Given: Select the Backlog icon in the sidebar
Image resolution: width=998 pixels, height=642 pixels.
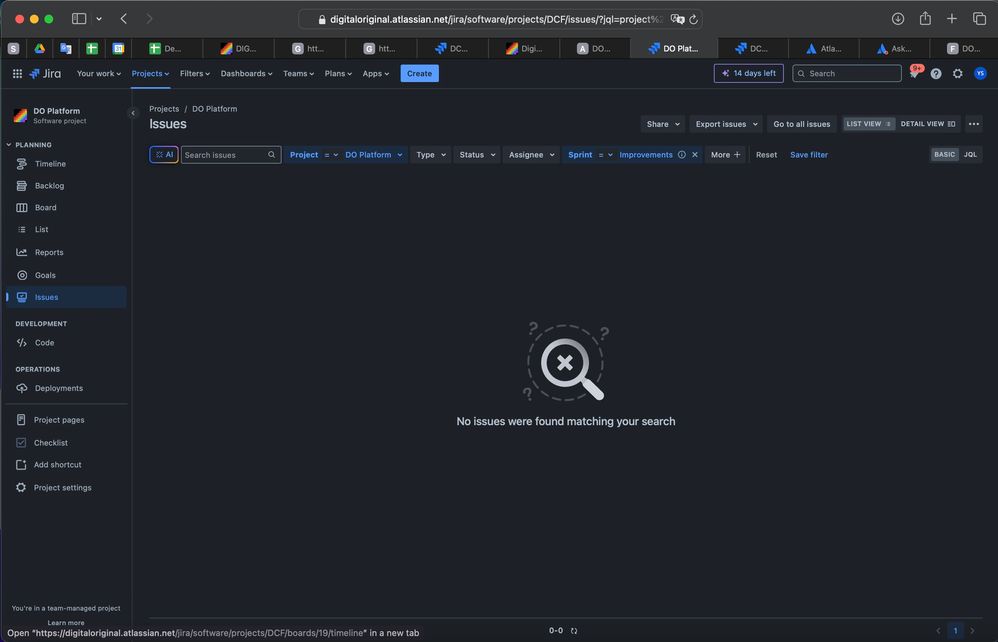Looking at the screenshot, I should [x=22, y=185].
